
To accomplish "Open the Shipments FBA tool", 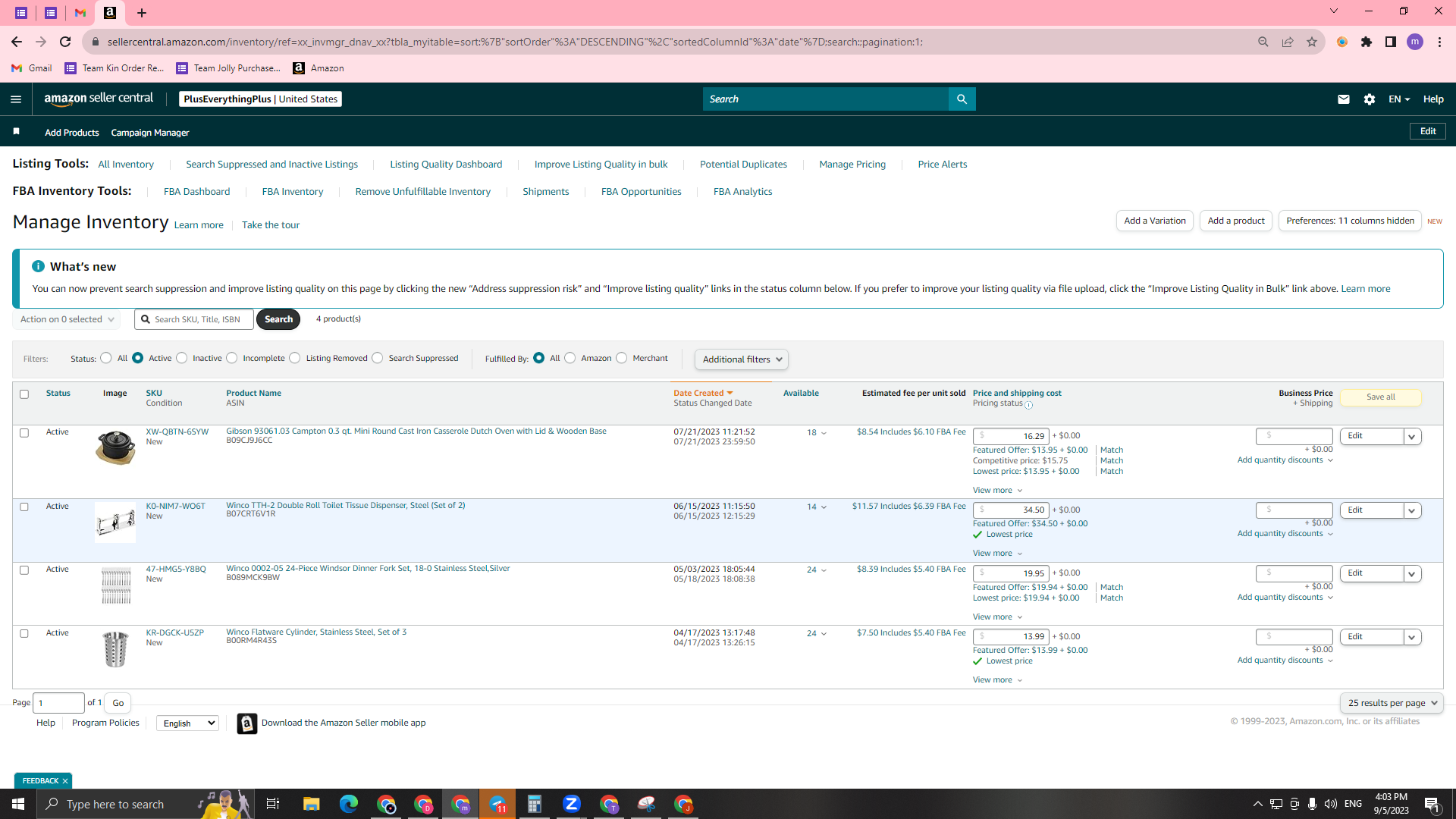I will pyautogui.click(x=546, y=192).
